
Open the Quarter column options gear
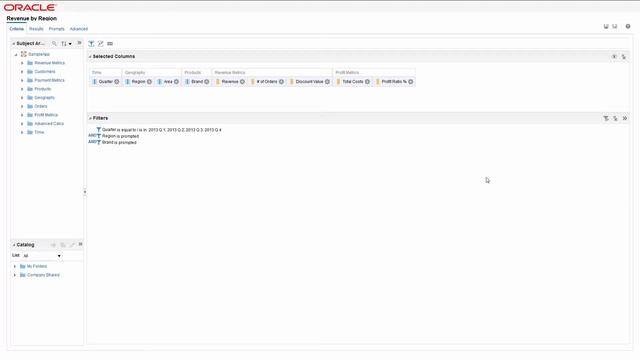click(117, 82)
